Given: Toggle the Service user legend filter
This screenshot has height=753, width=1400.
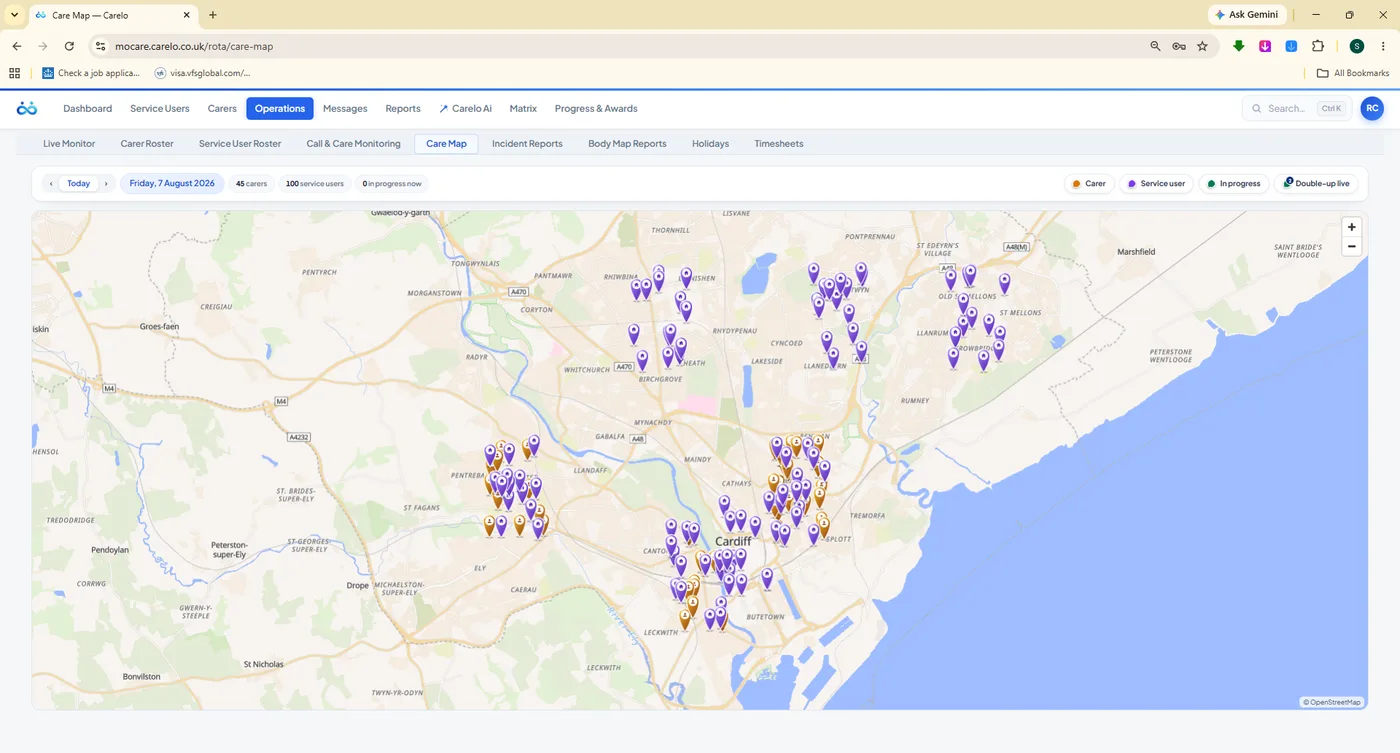Looking at the screenshot, I should (1156, 184).
